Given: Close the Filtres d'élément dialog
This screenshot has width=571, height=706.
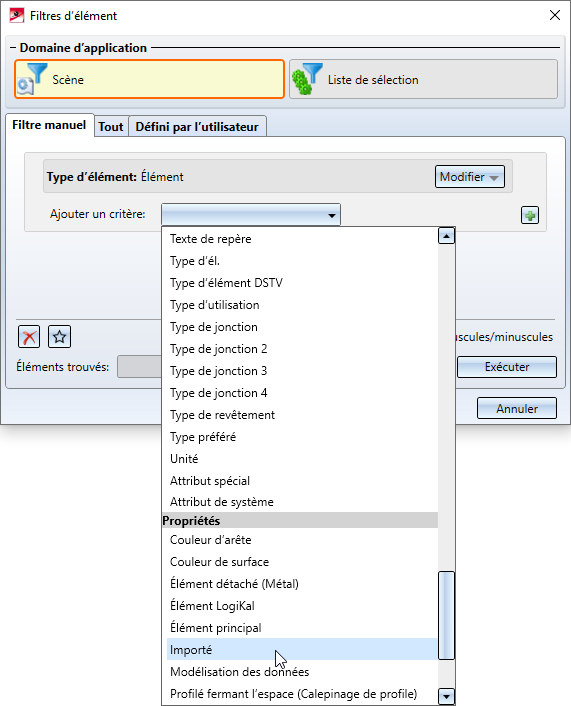Looking at the screenshot, I should (x=555, y=15).
